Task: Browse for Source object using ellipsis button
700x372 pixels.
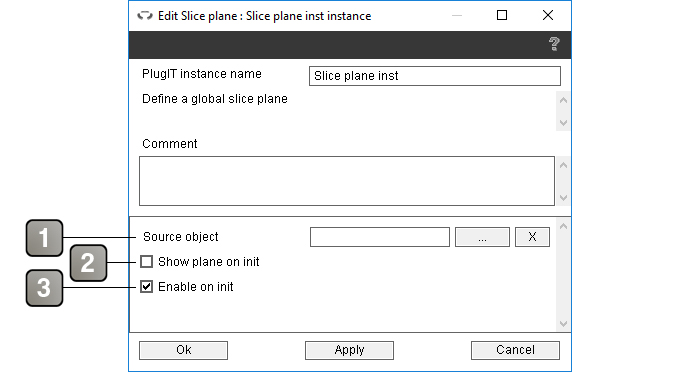Action: pos(482,237)
